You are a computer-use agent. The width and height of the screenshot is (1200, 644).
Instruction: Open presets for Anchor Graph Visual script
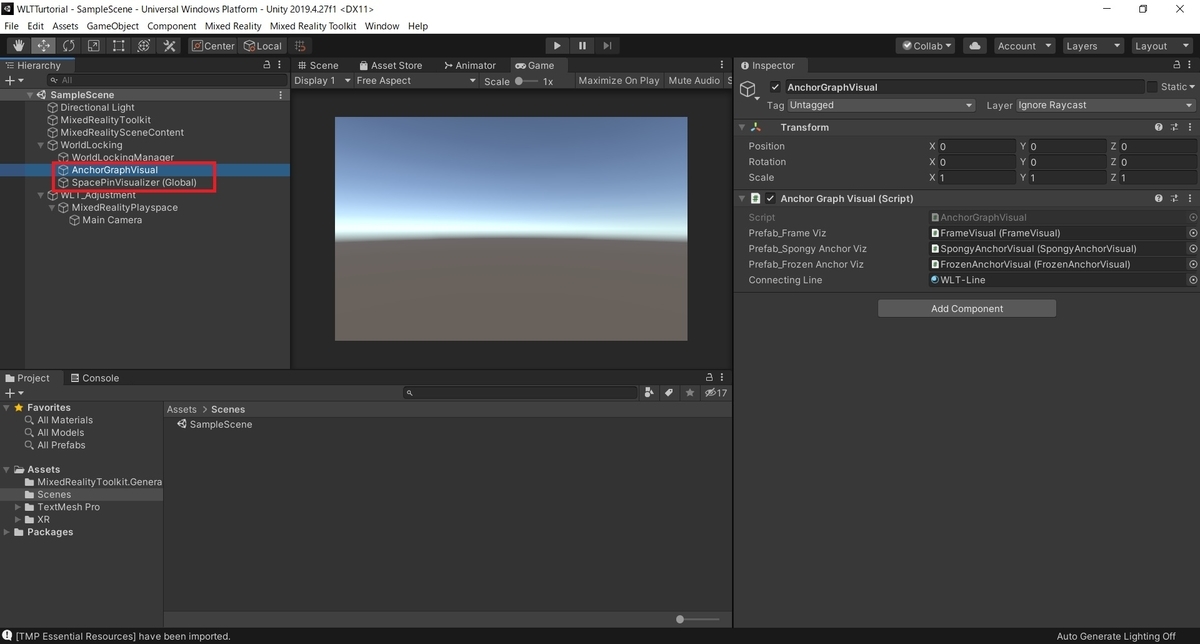(x=1175, y=199)
